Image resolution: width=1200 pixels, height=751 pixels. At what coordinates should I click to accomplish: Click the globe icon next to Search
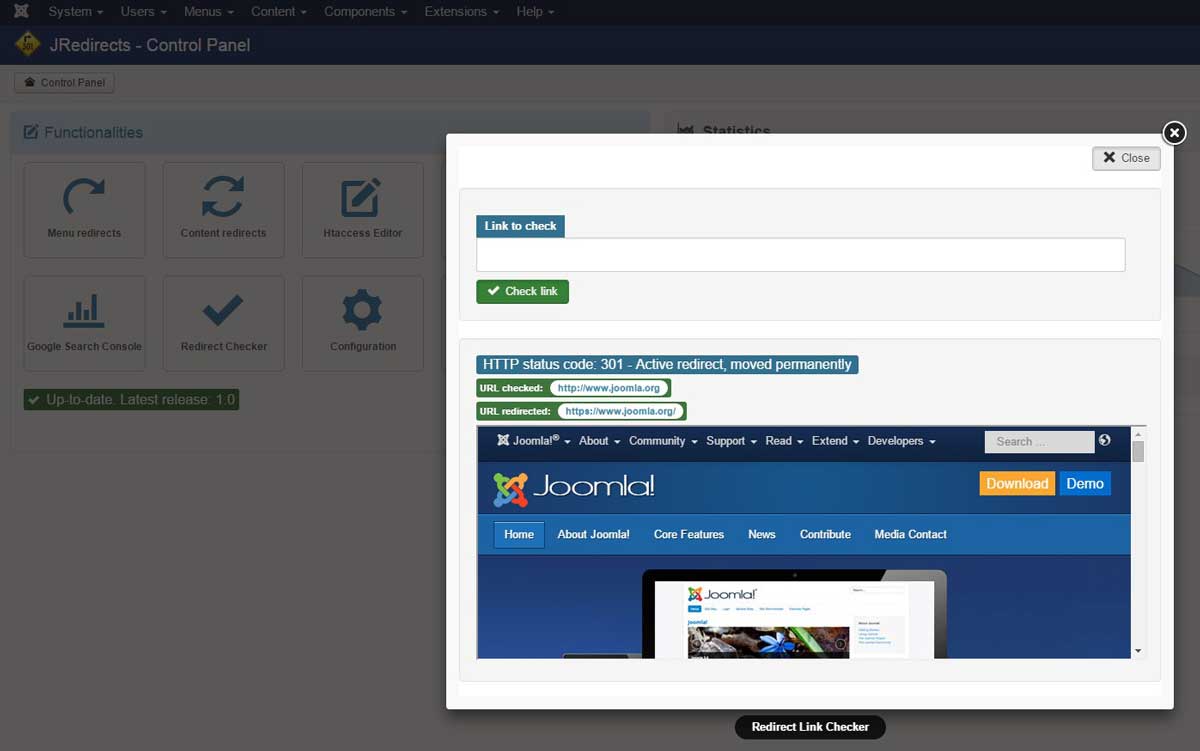1104,440
